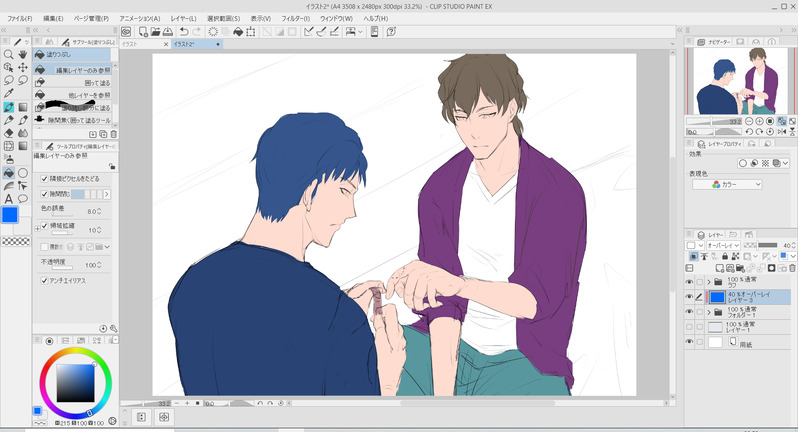
Task: Click the canvas horizontal scrollbar
Action: click(x=478, y=403)
